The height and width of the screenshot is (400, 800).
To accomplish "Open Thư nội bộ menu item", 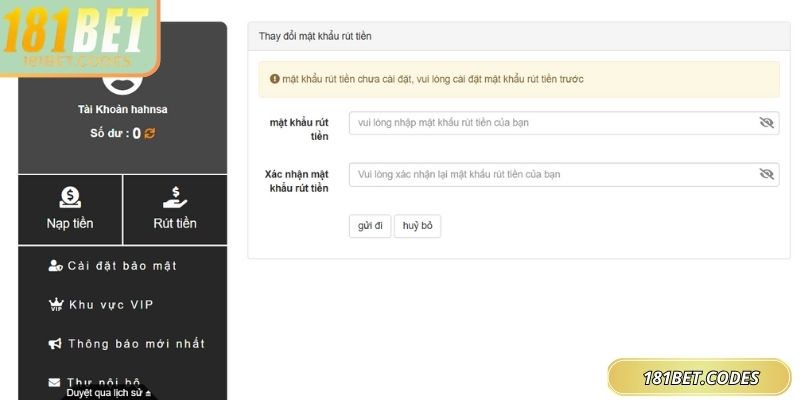I will [94, 382].
